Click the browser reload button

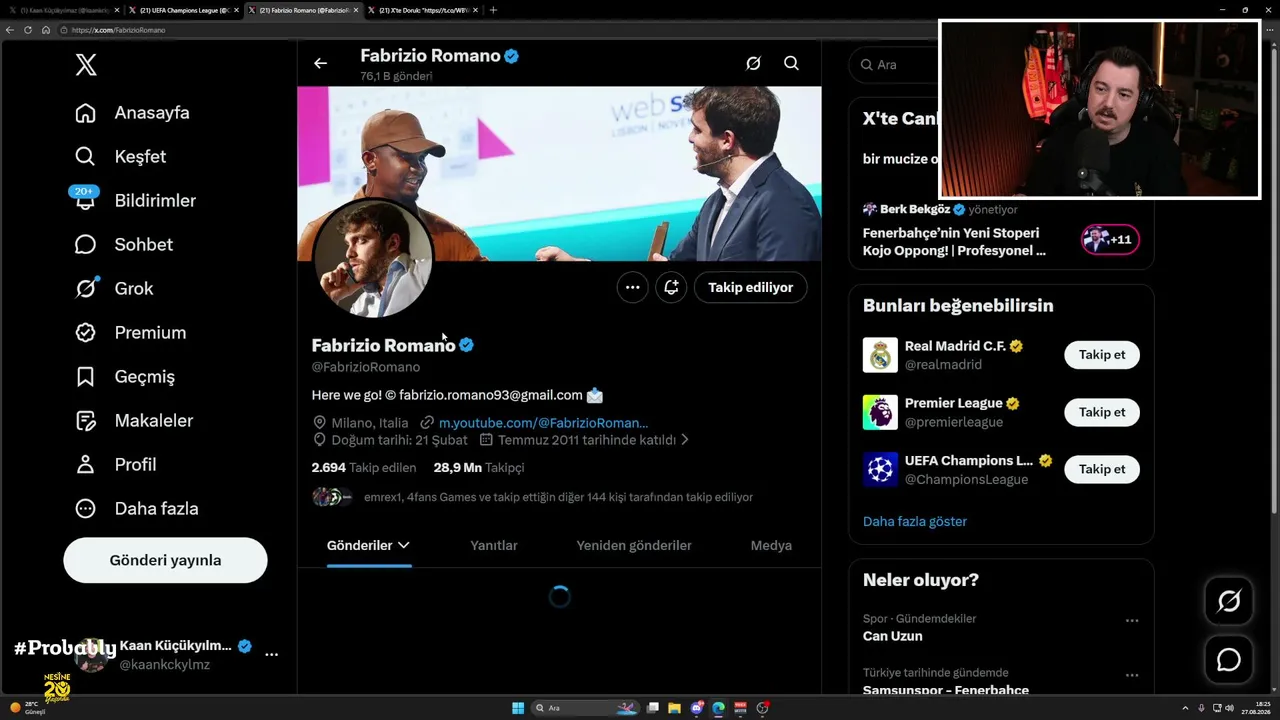pyautogui.click(x=28, y=30)
